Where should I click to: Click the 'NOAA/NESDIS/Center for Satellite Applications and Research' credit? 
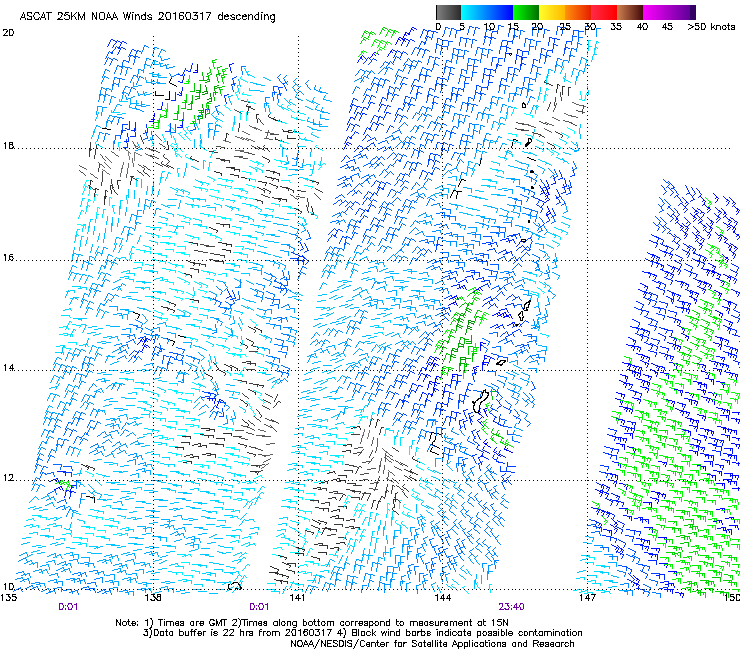pos(432,644)
